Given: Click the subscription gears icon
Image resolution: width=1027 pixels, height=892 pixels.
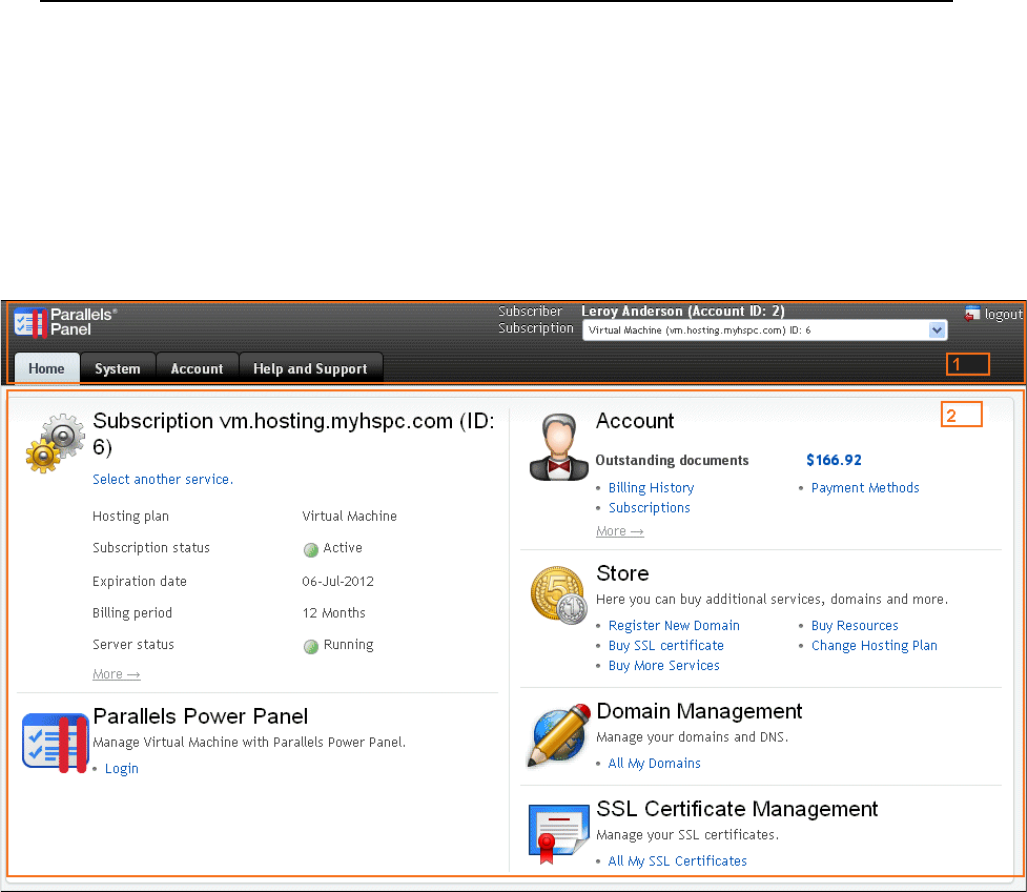Looking at the screenshot, I should pos(55,443).
